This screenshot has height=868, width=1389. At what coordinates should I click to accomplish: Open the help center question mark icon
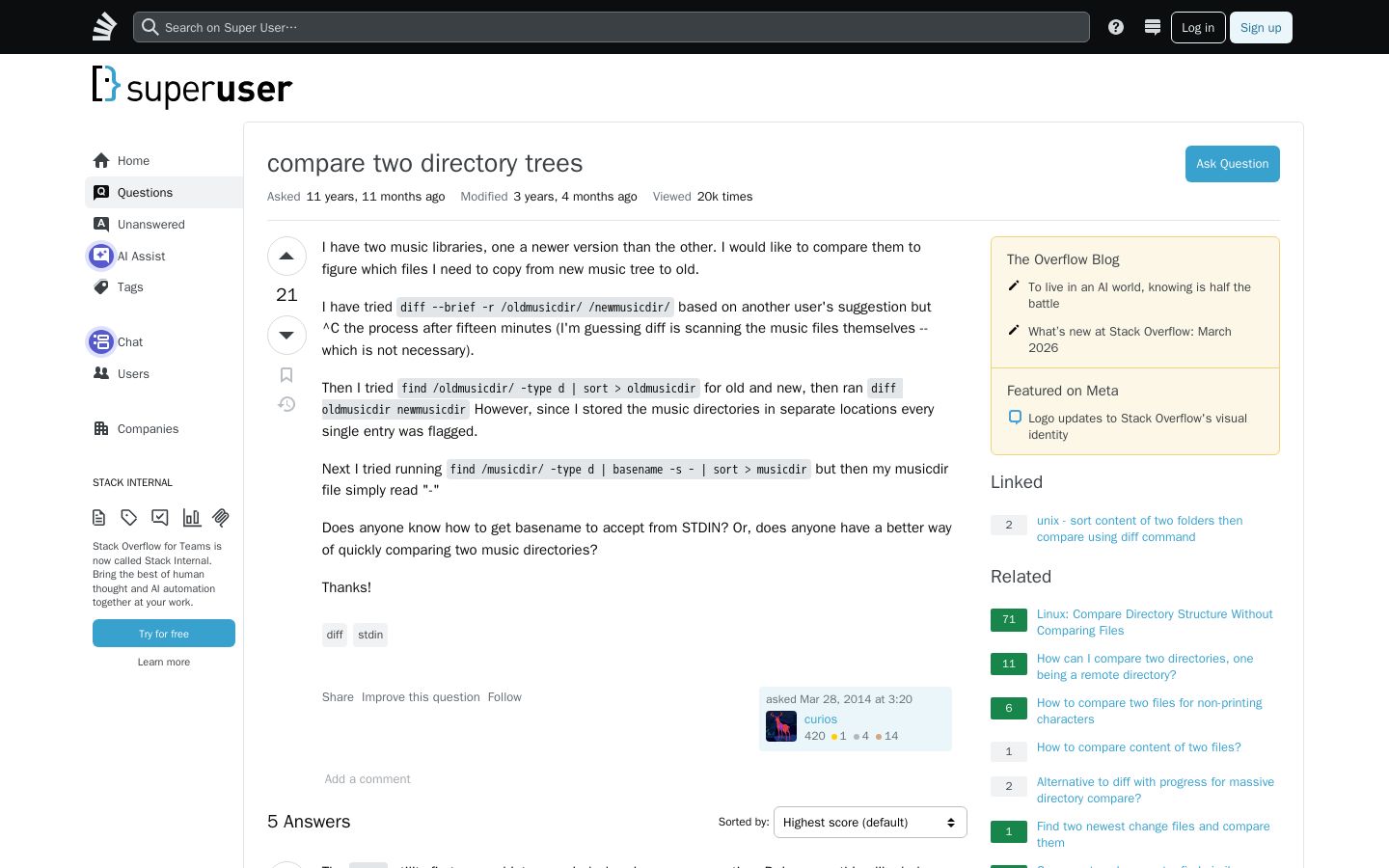pyautogui.click(x=1116, y=27)
